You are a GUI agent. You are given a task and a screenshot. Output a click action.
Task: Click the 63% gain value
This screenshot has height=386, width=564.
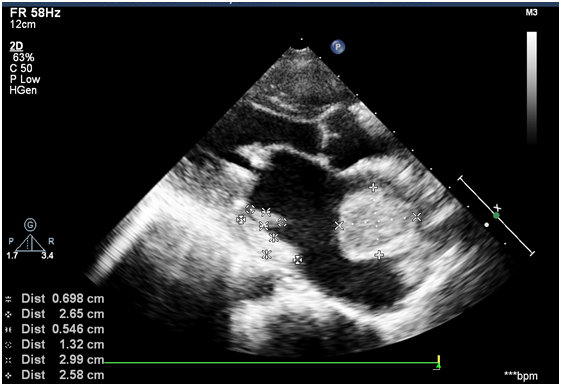pyautogui.click(x=23, y=57)
